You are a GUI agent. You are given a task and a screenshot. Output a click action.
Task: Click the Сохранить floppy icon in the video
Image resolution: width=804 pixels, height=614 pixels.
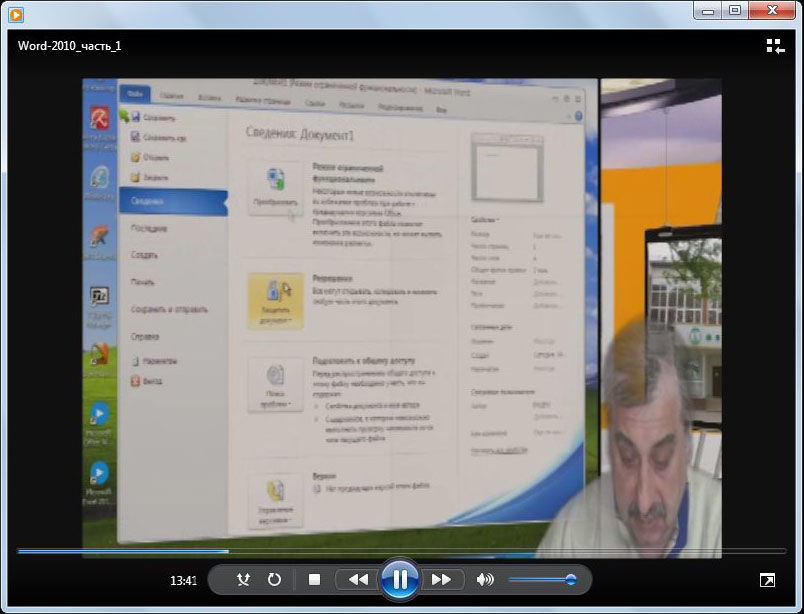(136, 117)
